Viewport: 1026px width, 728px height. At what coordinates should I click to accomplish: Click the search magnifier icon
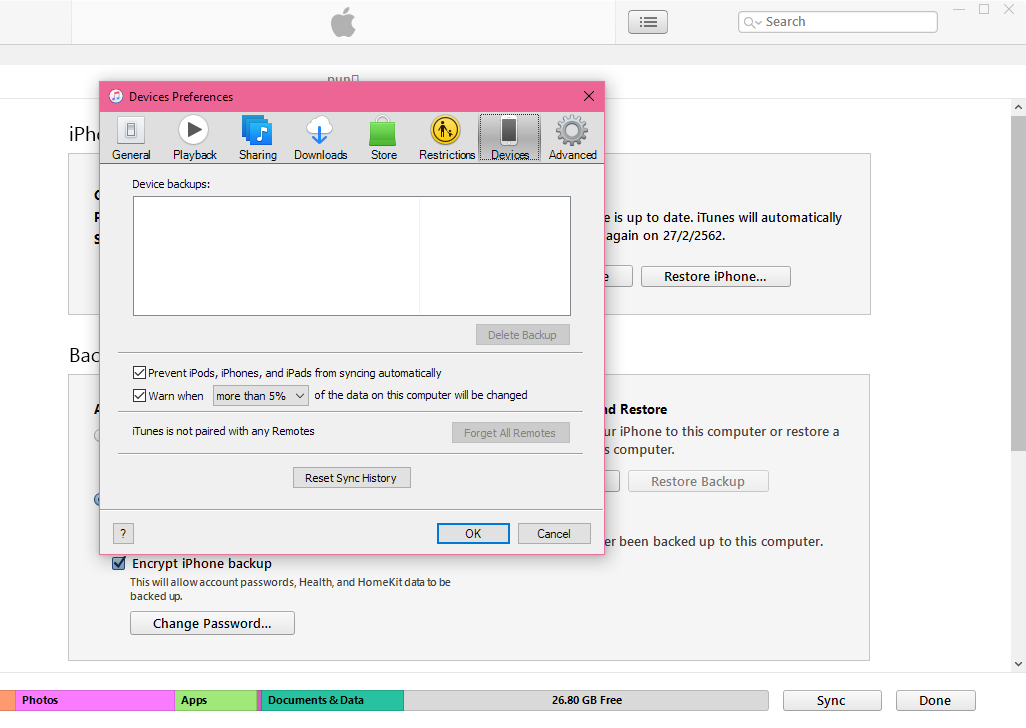pyautogui.click(x=750, y=22)
